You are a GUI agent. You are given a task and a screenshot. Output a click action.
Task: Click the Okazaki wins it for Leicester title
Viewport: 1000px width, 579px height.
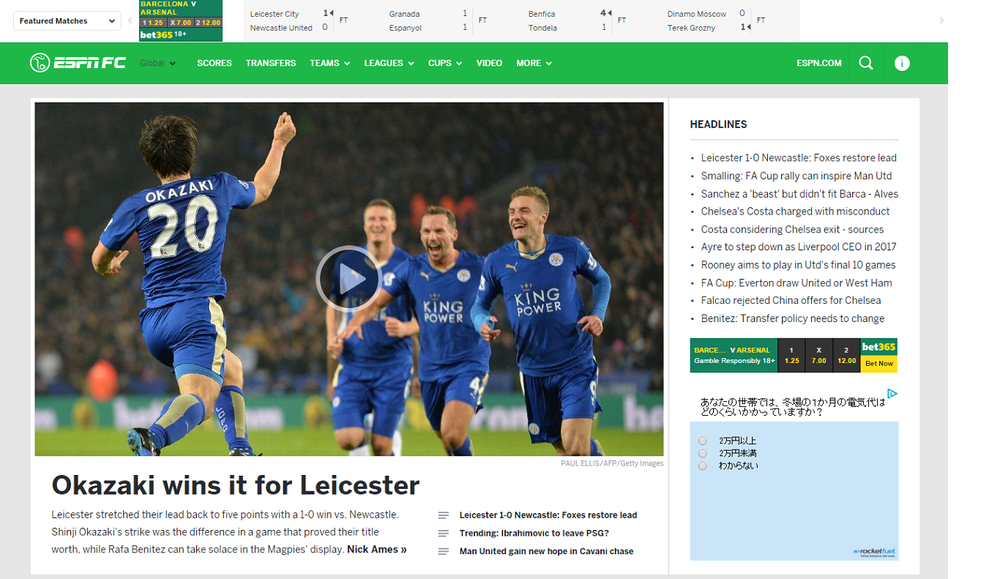(x=235, y=485)
